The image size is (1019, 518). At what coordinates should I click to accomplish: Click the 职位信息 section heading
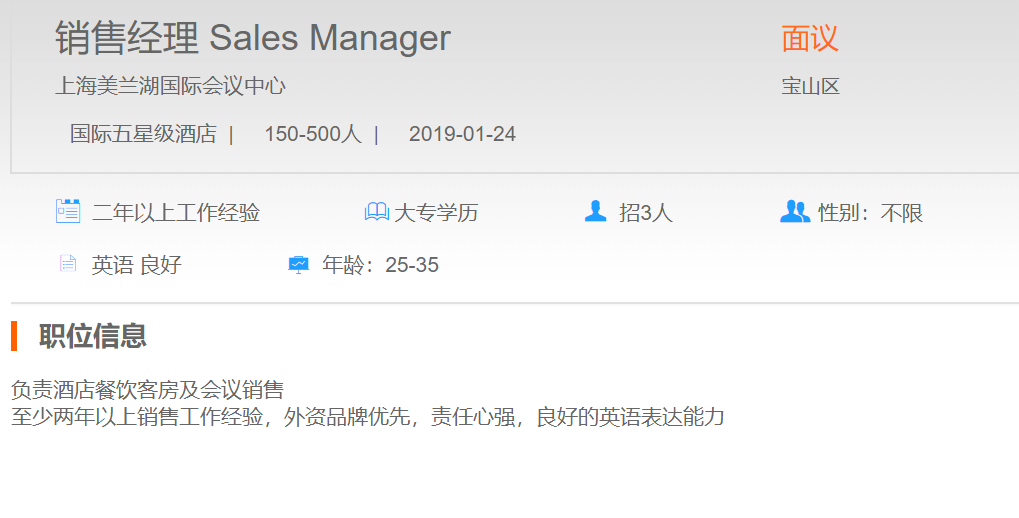click(93, 336)
